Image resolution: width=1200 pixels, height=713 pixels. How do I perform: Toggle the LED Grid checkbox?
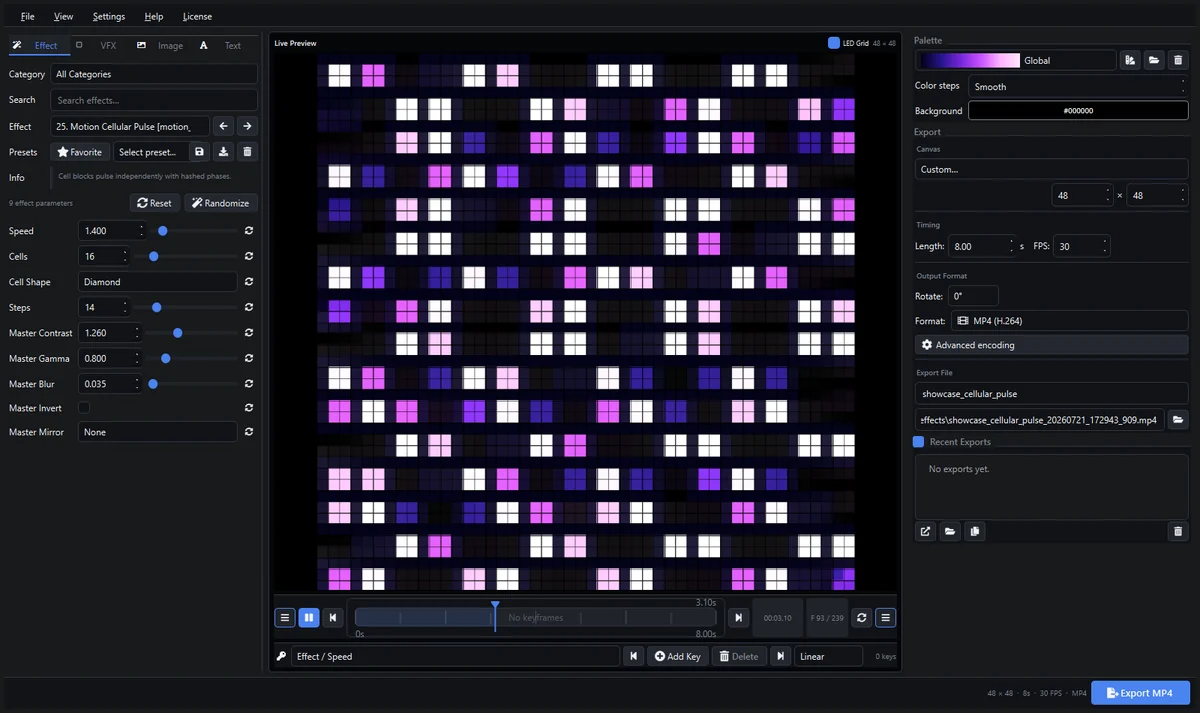click(834, 43)
